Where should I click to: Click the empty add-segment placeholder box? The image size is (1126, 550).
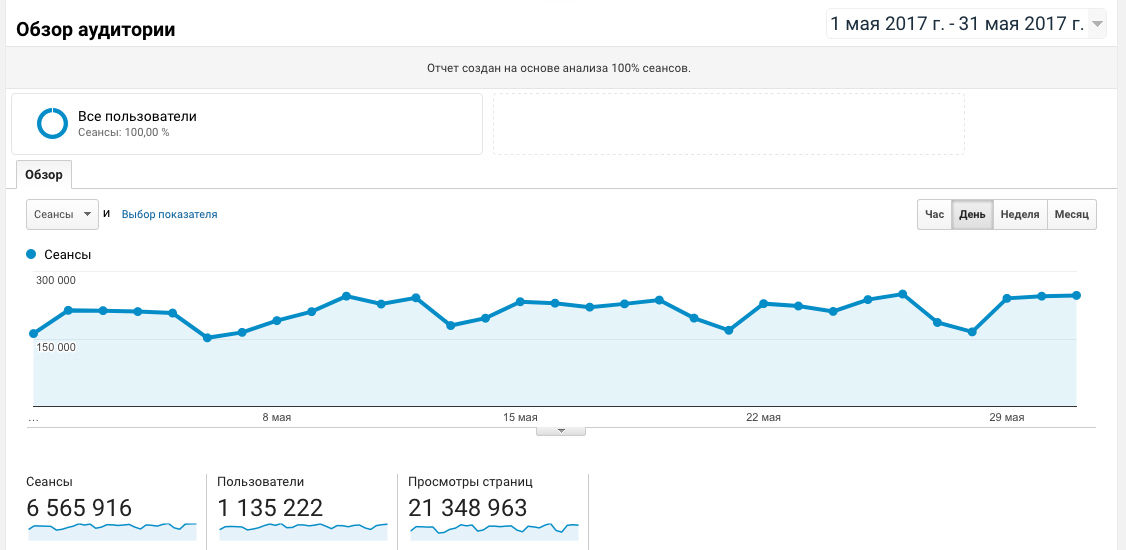(729, 123)
